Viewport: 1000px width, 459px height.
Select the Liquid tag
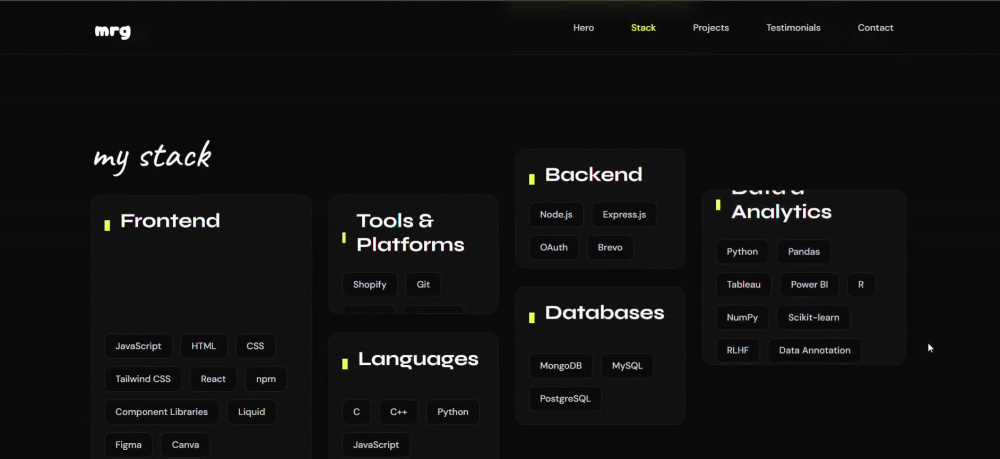tap(251, 412)
